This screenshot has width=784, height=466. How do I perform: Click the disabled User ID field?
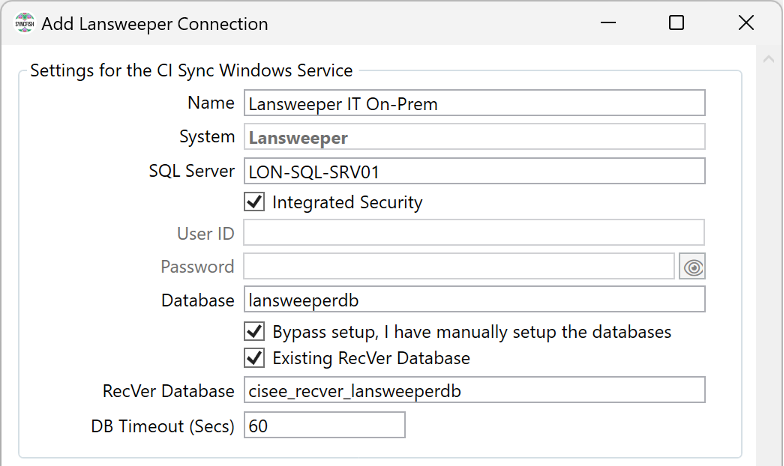474,232
